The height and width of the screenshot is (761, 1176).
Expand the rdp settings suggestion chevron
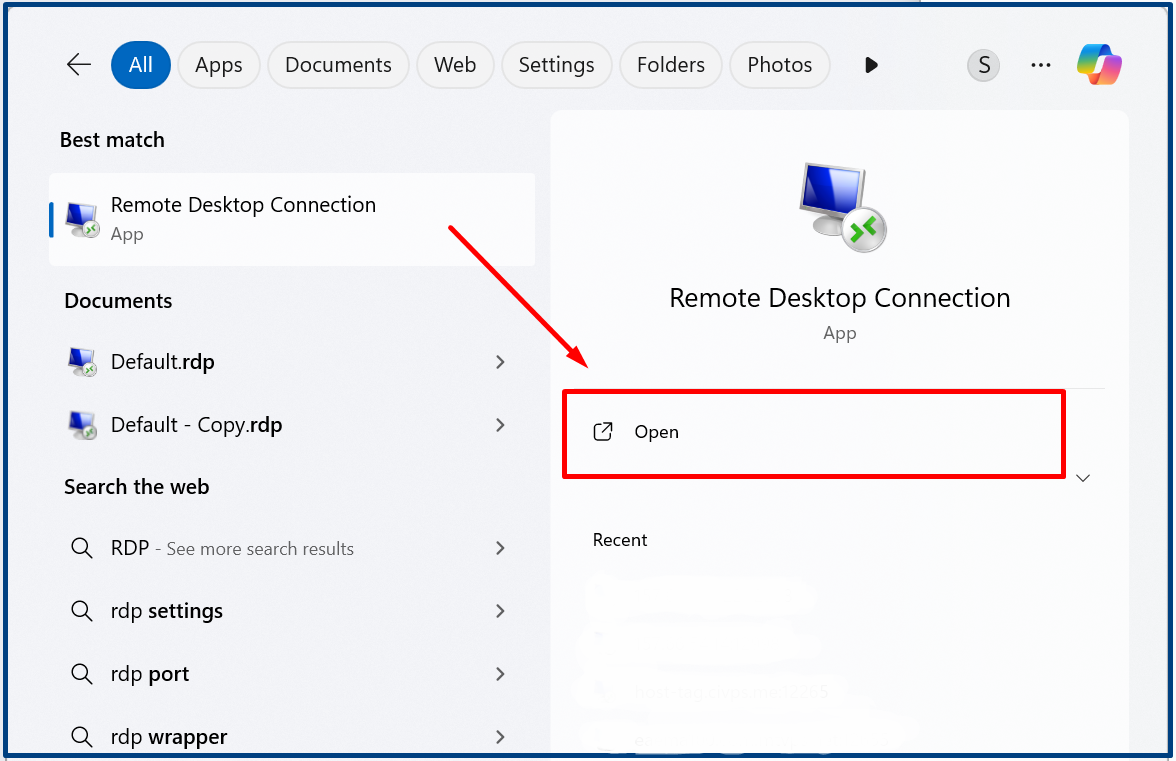coord(500,611)
